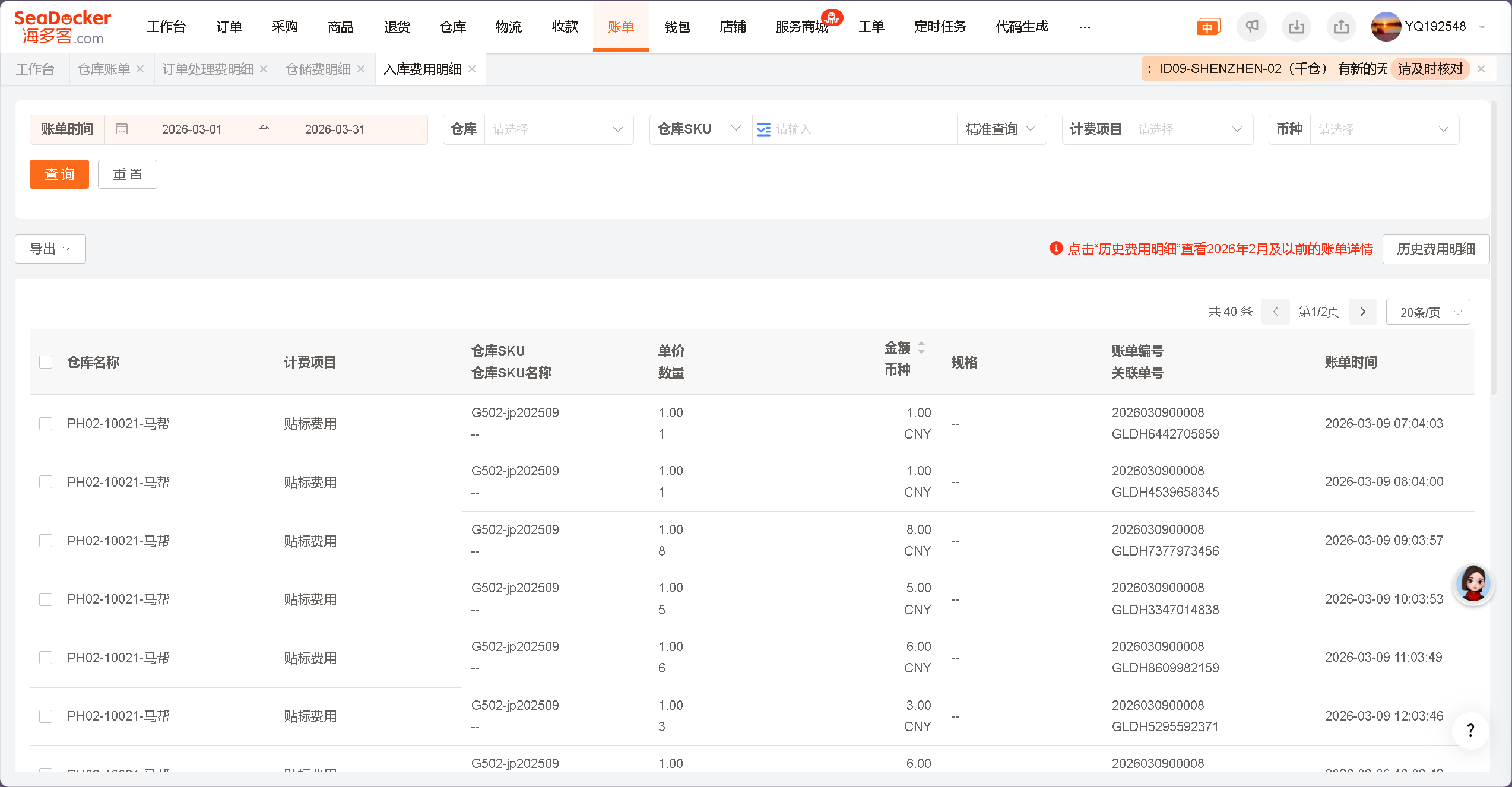Screen dimensions: 1512x787
Task: Open the 计费项目 dropdown
Action: (1190, 129)
